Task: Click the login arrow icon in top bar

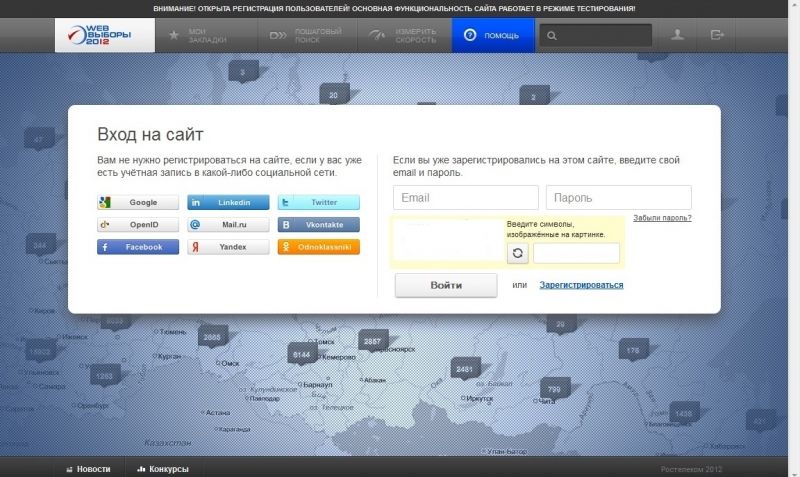Action: tap(717, 35)
